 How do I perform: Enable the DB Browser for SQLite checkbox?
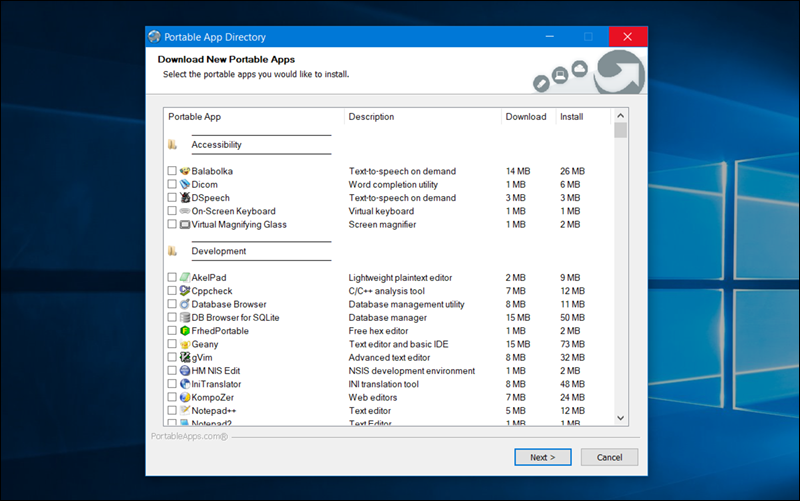click(x=172, y=317)
